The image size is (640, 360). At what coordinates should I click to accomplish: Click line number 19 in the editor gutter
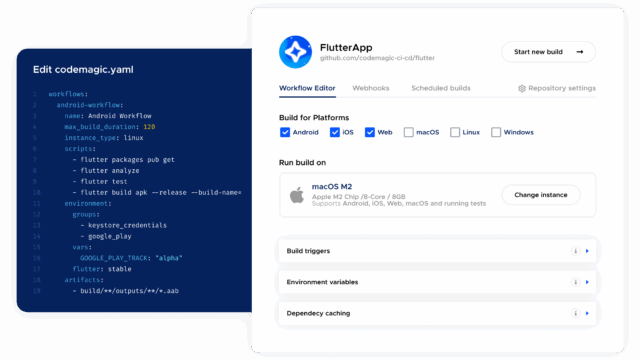coord(37,291)
